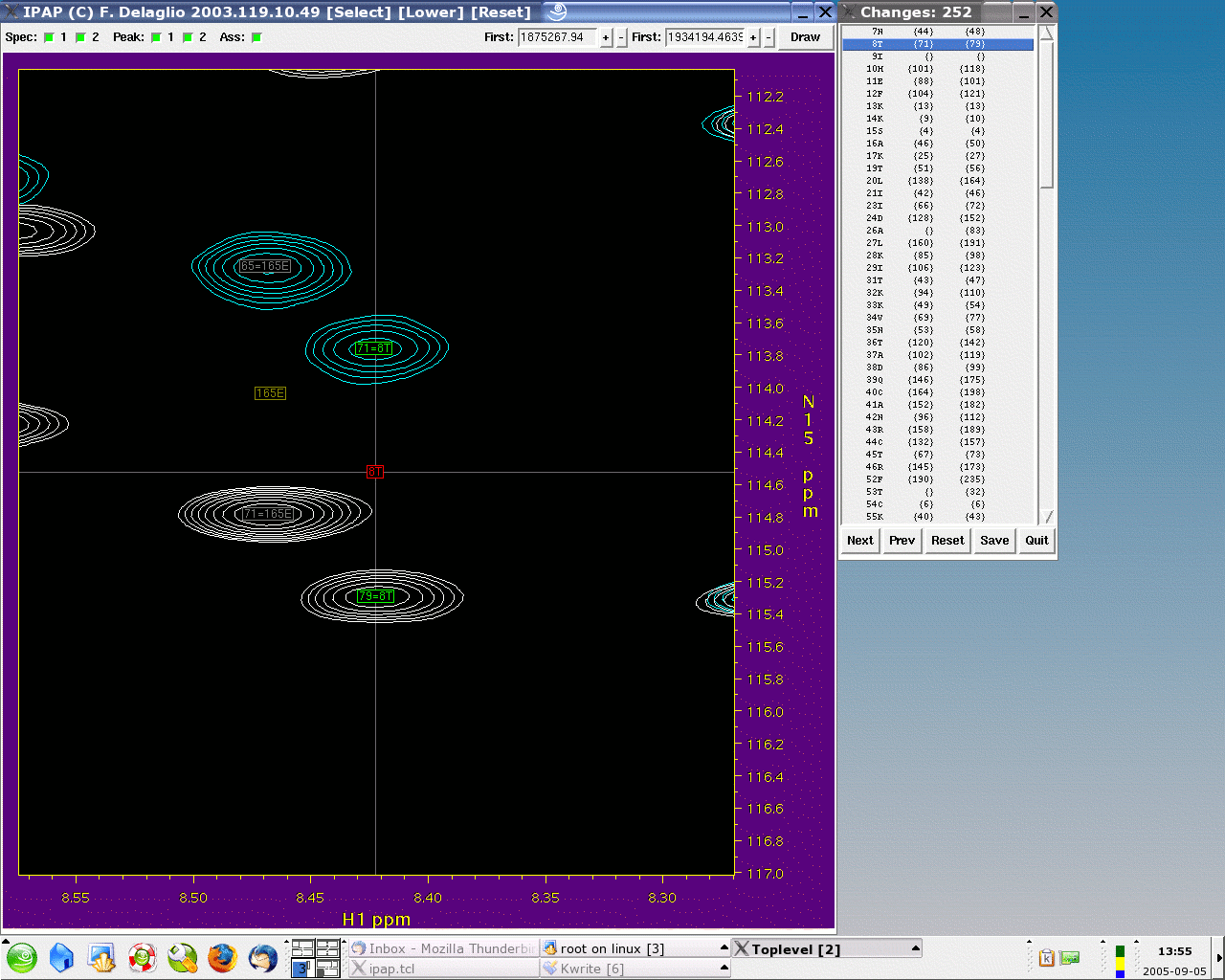Image resolution: width=1225 pixels, height=980 pixels.
Task: Open the IPAP window menu icon
Action: (x=11, y=11)
